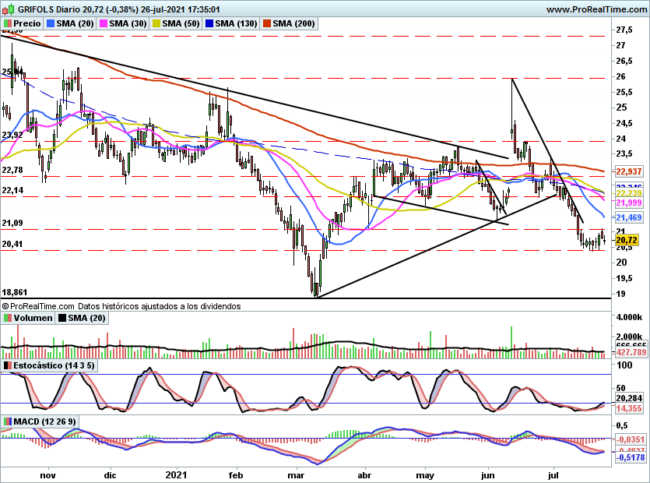Click the abr date axis label
650x483 pixels.
tap(364, 475)
